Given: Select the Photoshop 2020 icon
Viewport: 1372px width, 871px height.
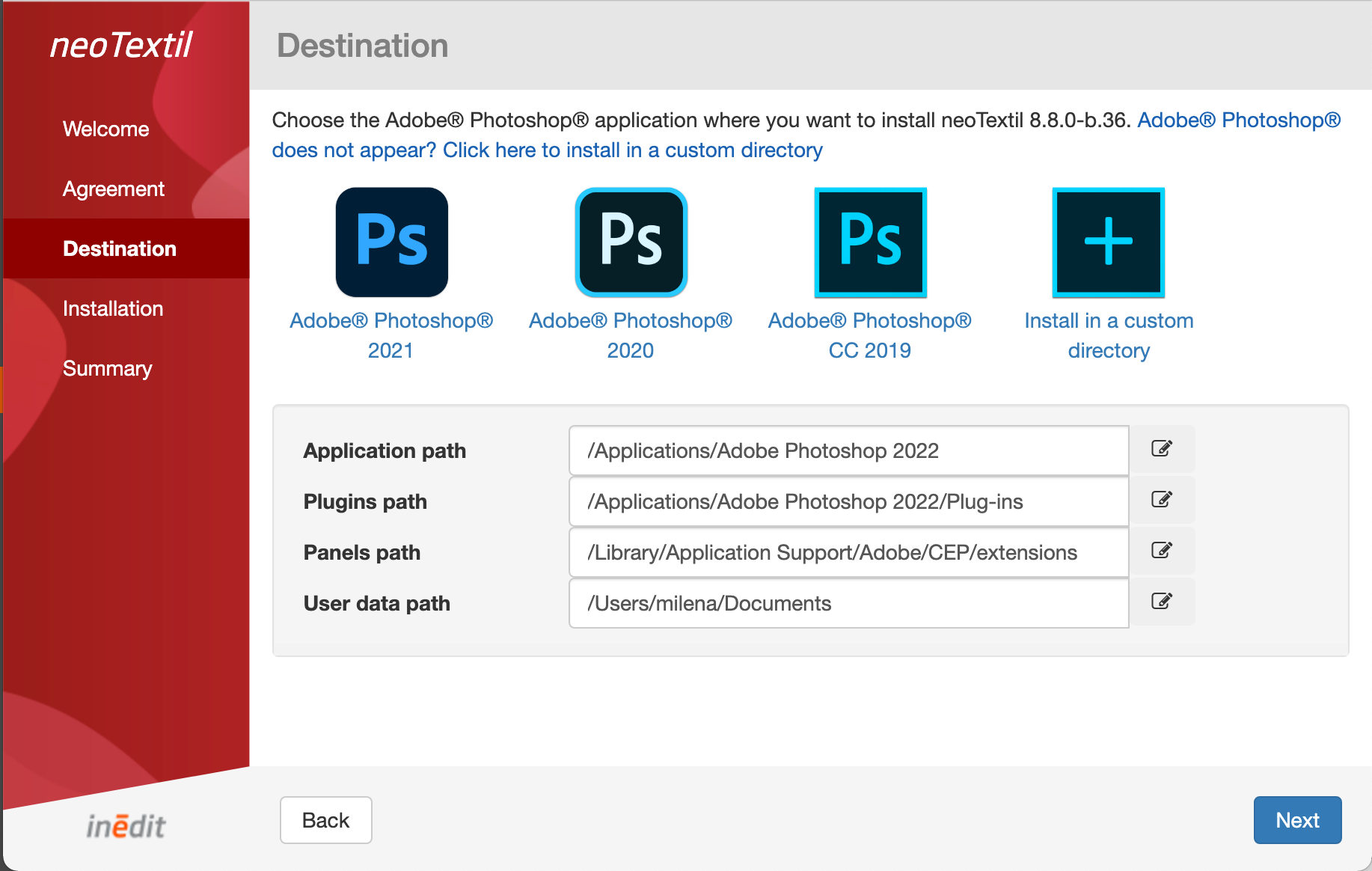Looking at the screenshot, I should (631, 242).
